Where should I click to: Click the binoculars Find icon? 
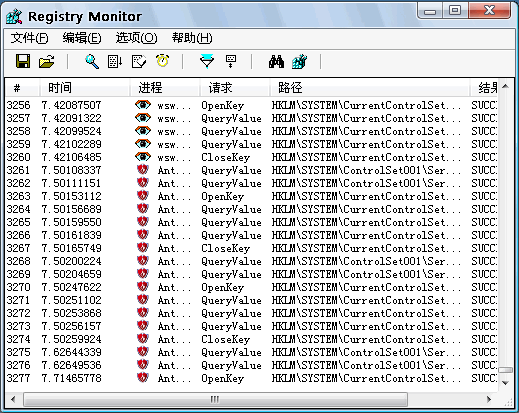(276, 61)
